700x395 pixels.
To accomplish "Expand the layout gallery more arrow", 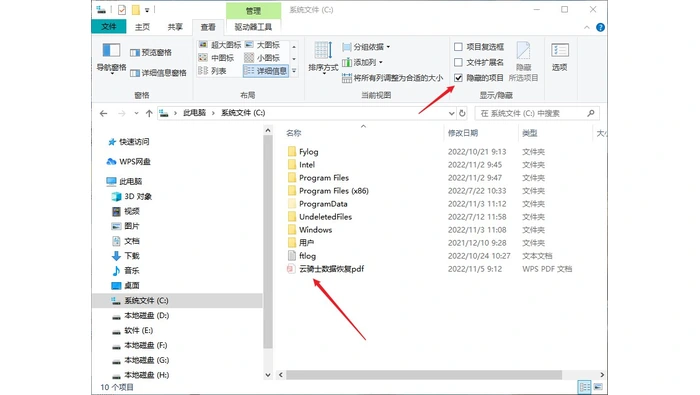I will point(294,71).
